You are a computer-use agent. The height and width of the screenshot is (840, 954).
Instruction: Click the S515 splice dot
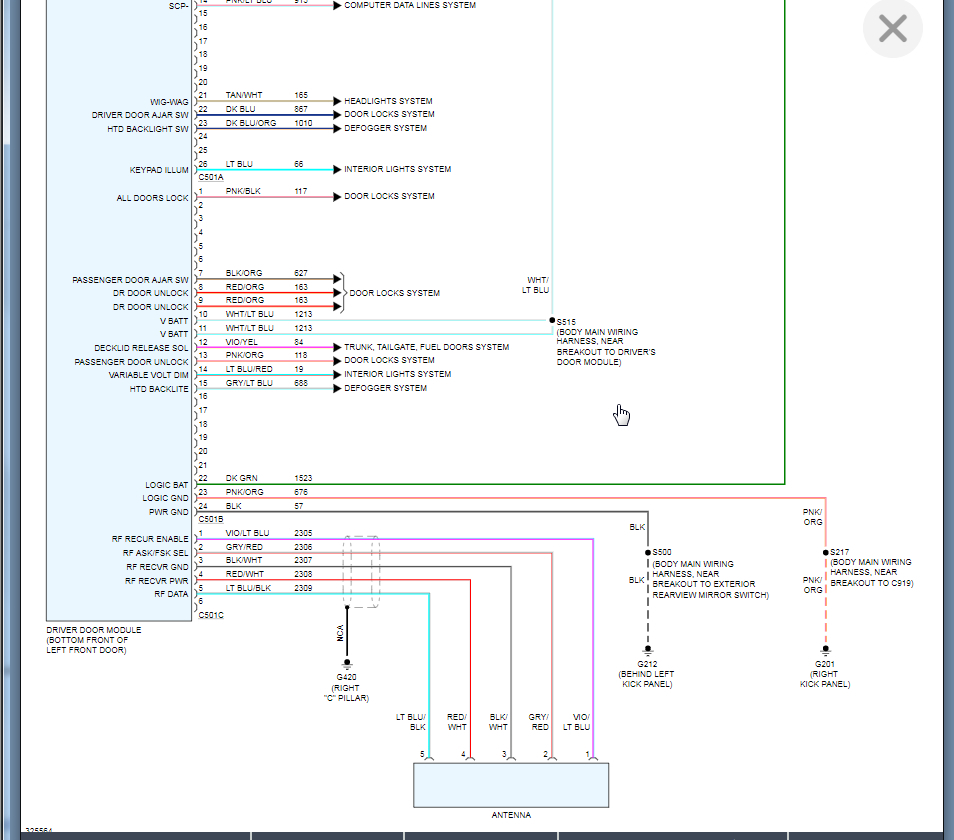552,320
